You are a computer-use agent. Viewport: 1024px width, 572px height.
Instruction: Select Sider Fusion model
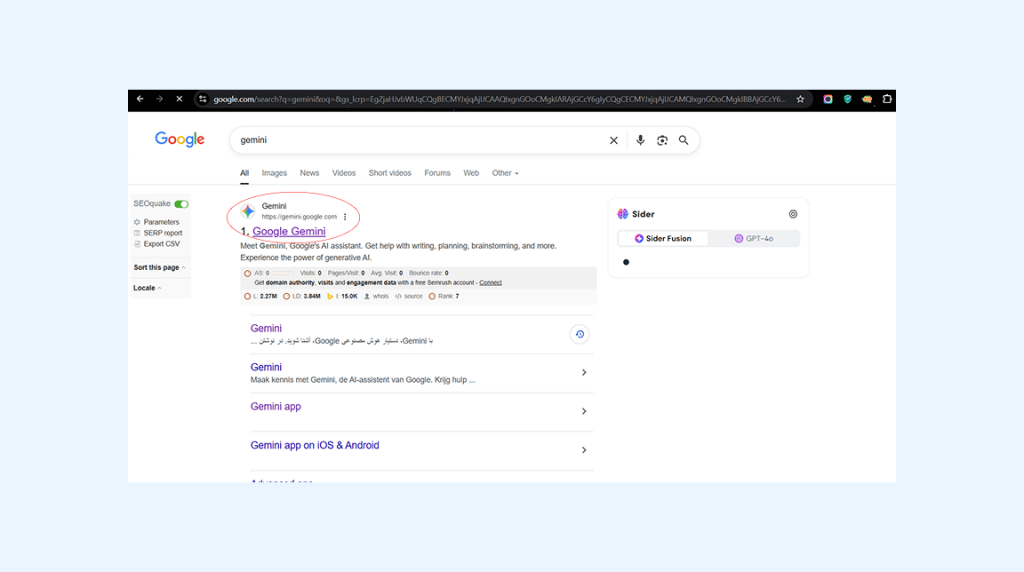(x=663, y=238)
